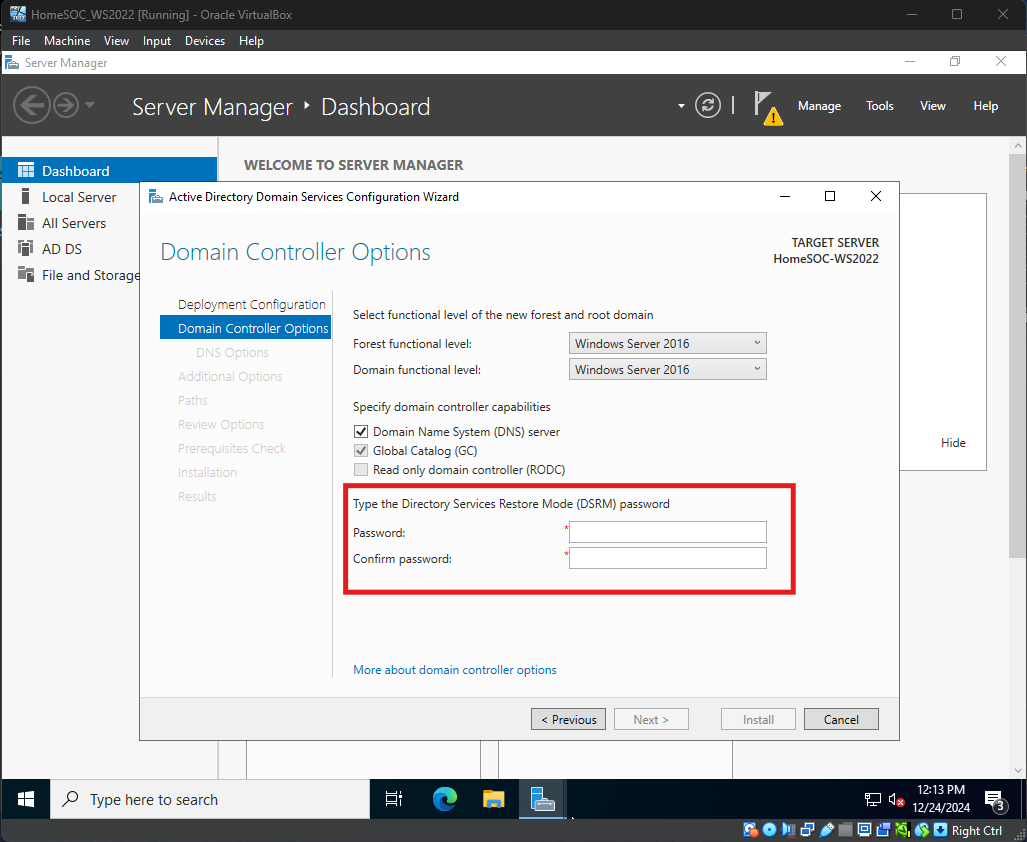This screenshot has height=842, width=1027.
Task: Open the notifications flag with warning
Action: tap(767, 106)
